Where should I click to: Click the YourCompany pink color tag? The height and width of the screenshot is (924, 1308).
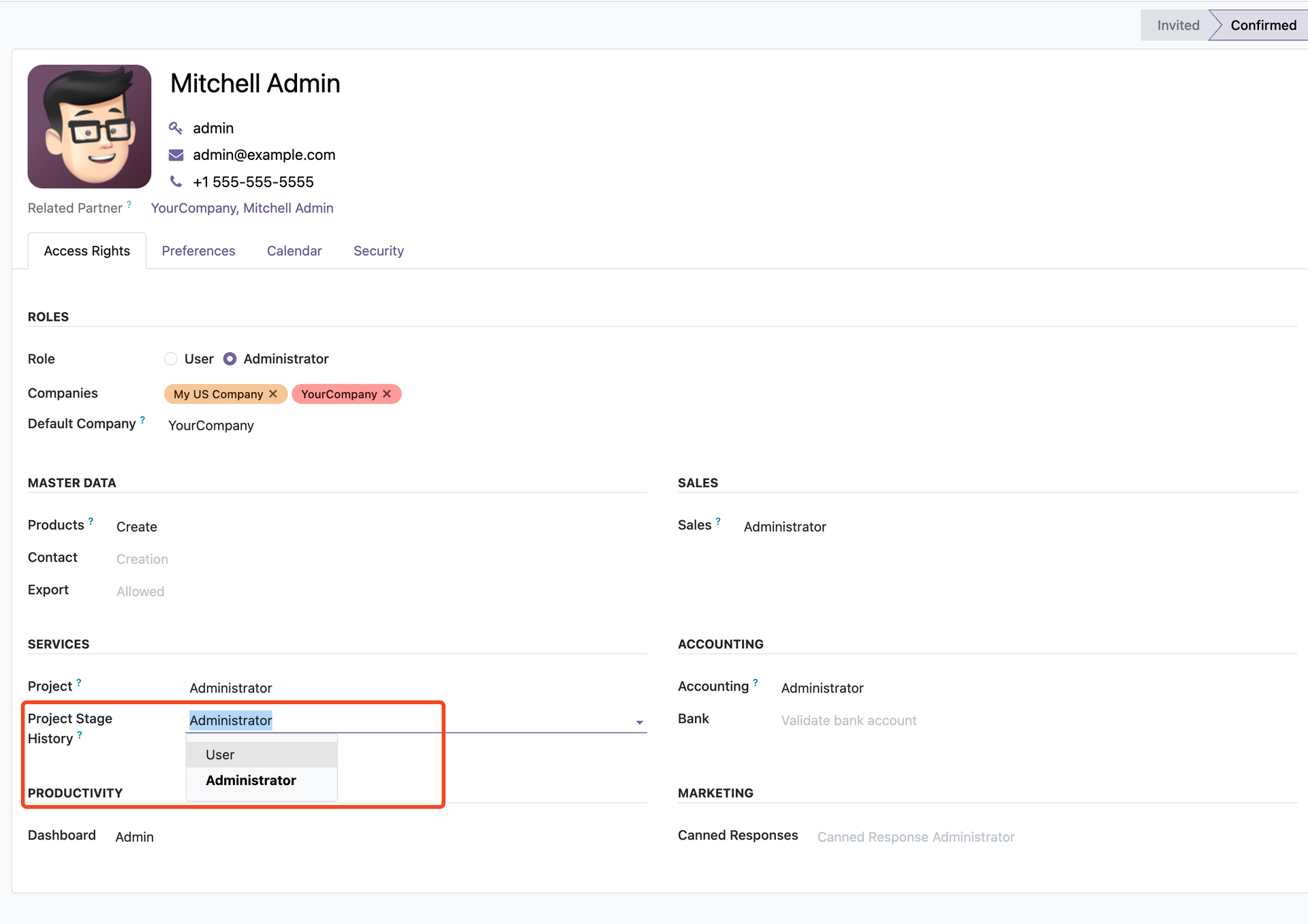339,394
